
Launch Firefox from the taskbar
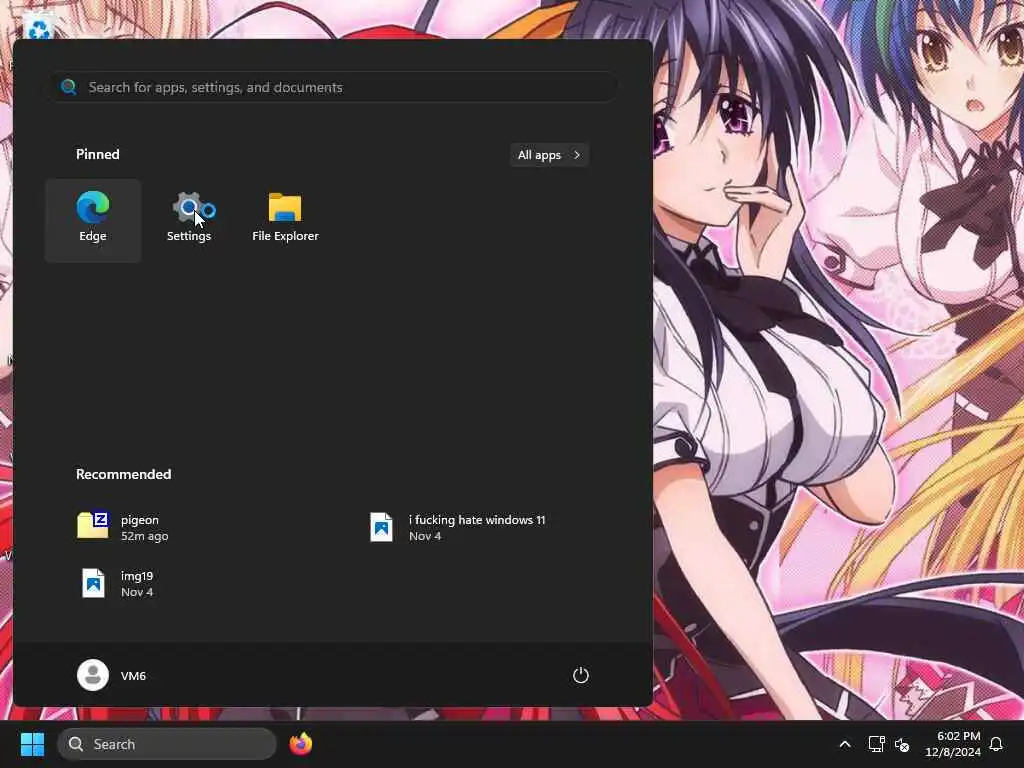[300, 744]
